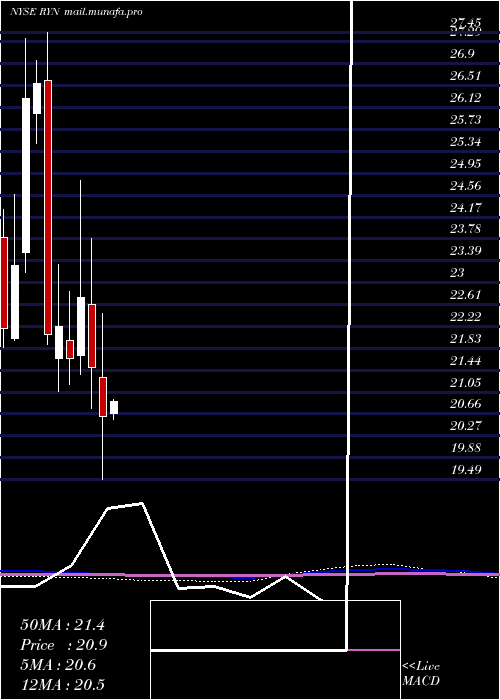
Task: Click the 22.61 price axis label
Action: coord(465,295)
